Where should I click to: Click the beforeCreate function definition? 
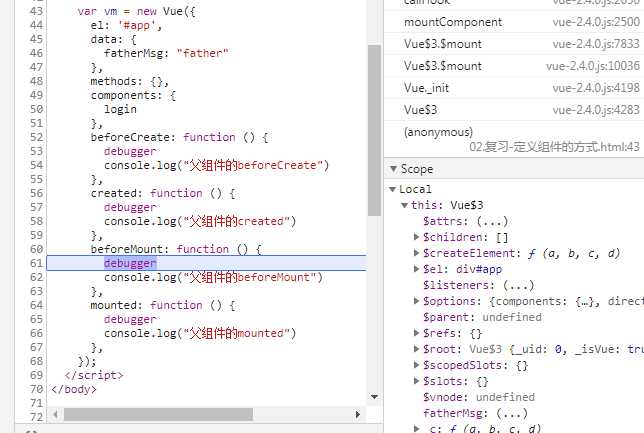(x=179, y=137)
